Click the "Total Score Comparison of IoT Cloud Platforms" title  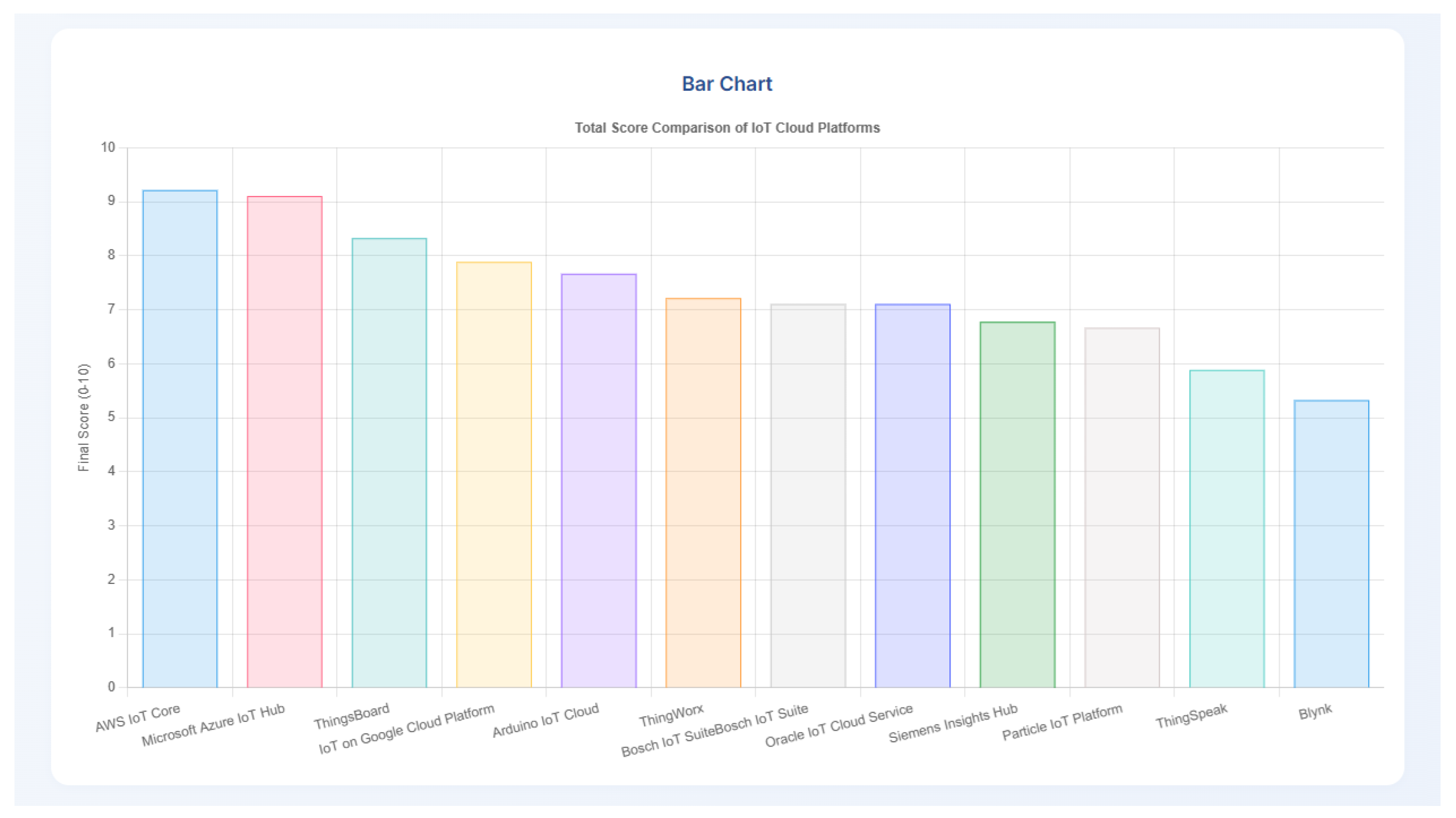tap(728, 128)
